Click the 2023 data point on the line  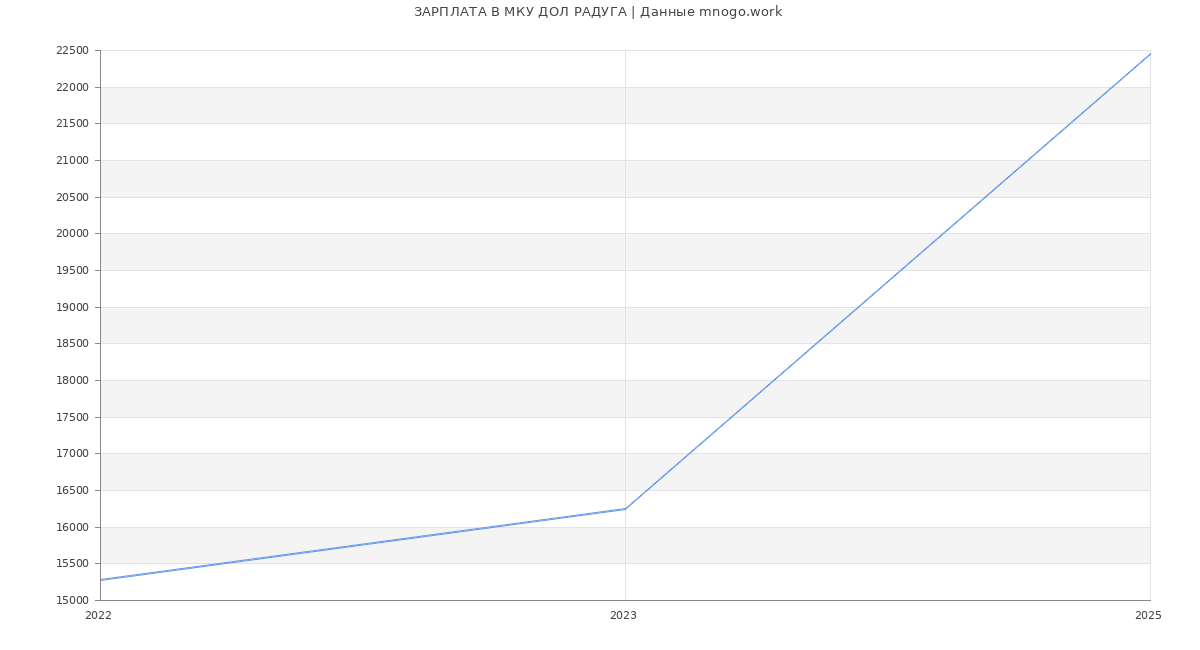coord(625,509)
